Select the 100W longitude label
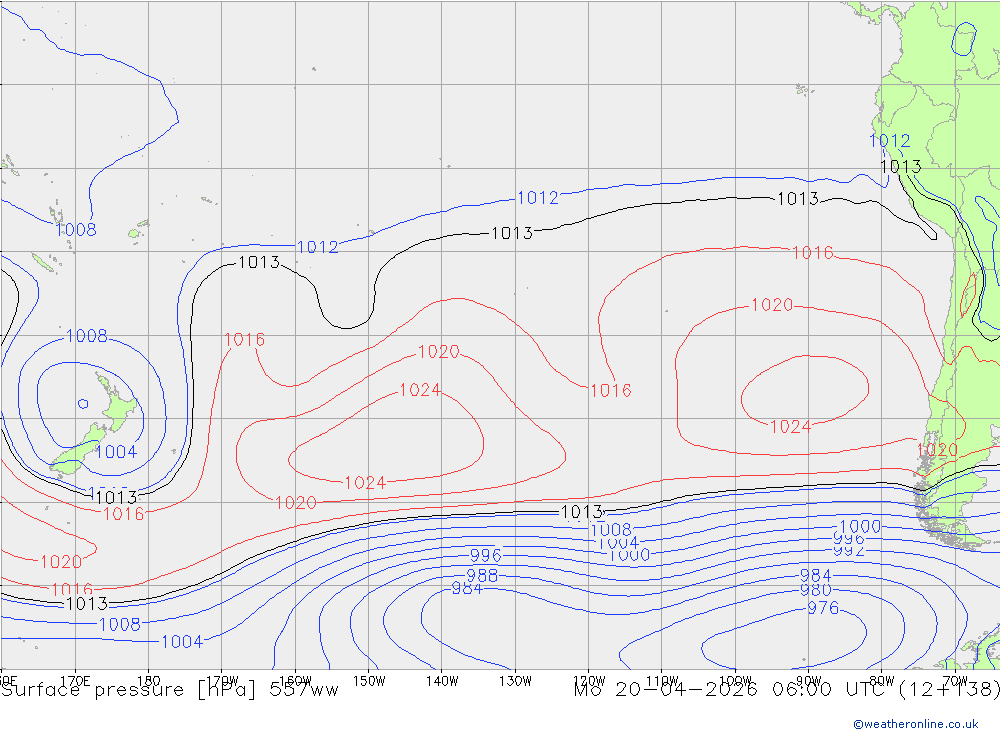 [x=735, y=681]
